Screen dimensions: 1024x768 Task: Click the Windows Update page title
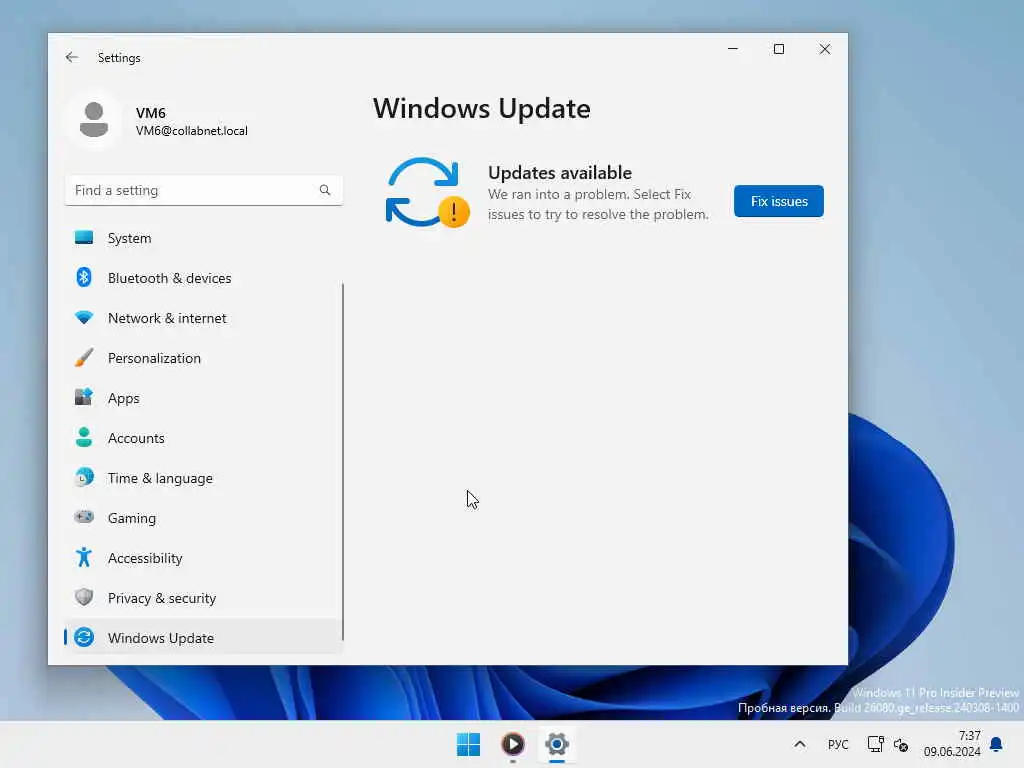[481, 108]
